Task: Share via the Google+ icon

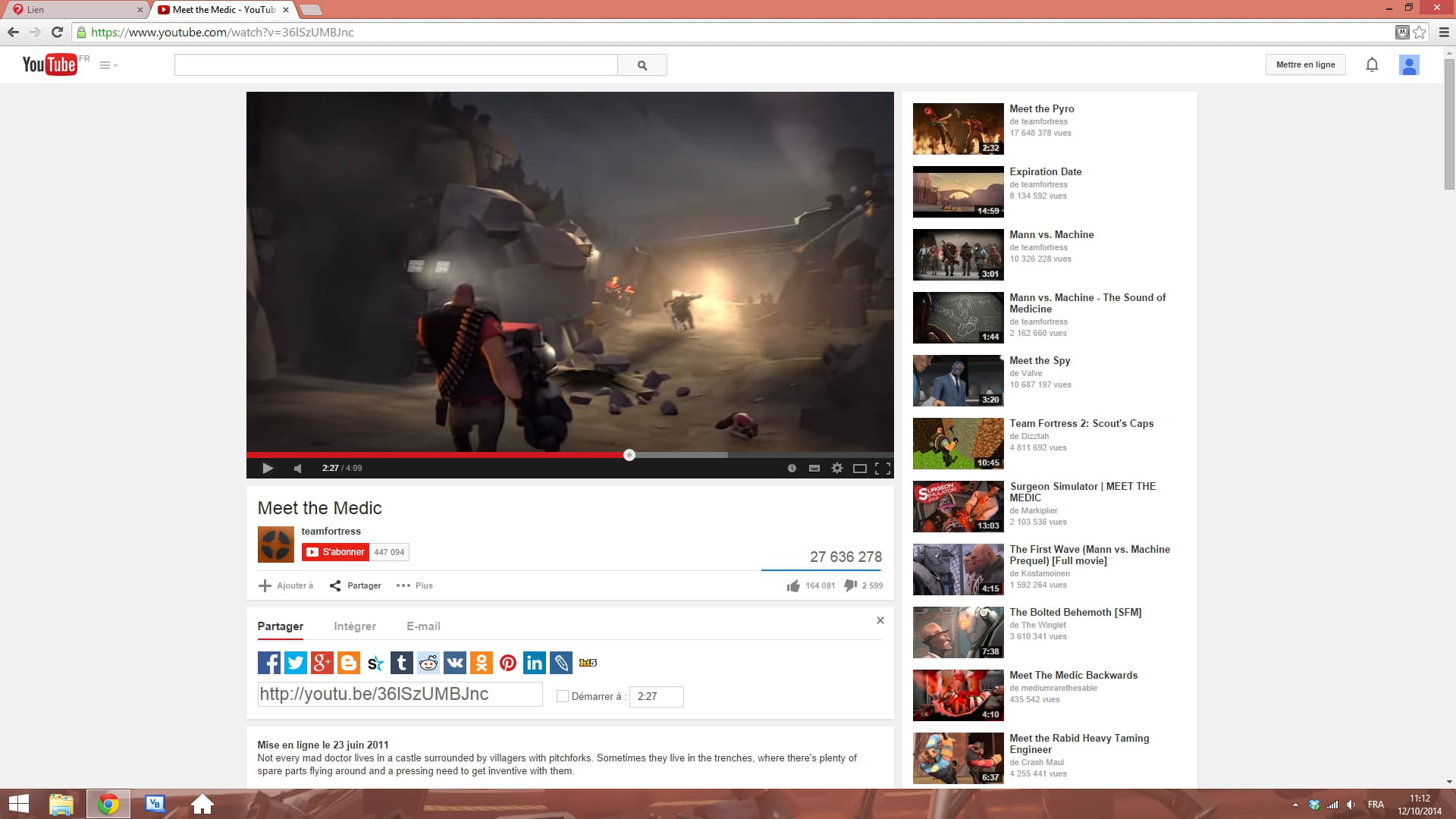Action: (322, 663)
